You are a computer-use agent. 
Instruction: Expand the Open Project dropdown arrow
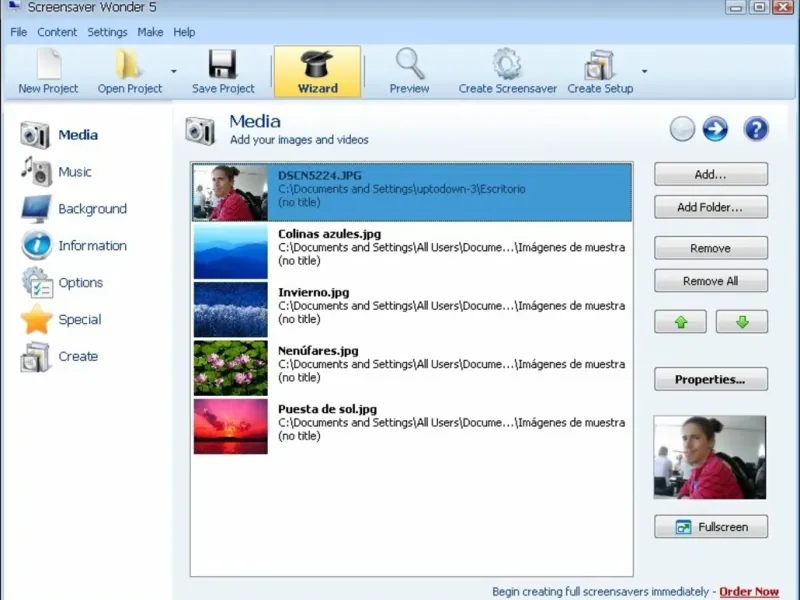pos(173,71)
